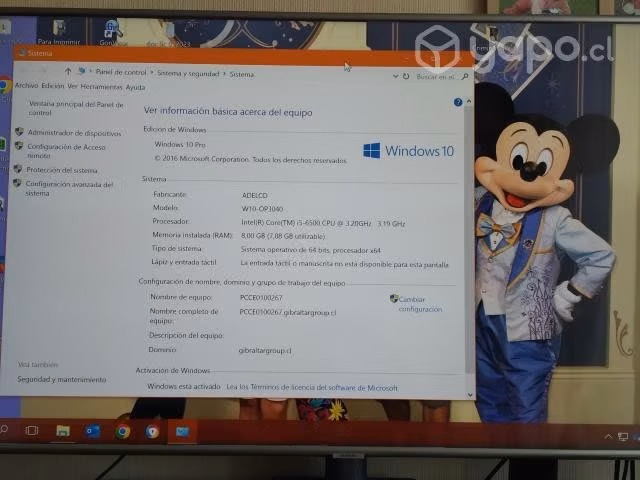The width and height of the screenshot is (640, 480).
Task: Click the shield icon next to Cambiar configuración
Action: (x=393, y=298)
